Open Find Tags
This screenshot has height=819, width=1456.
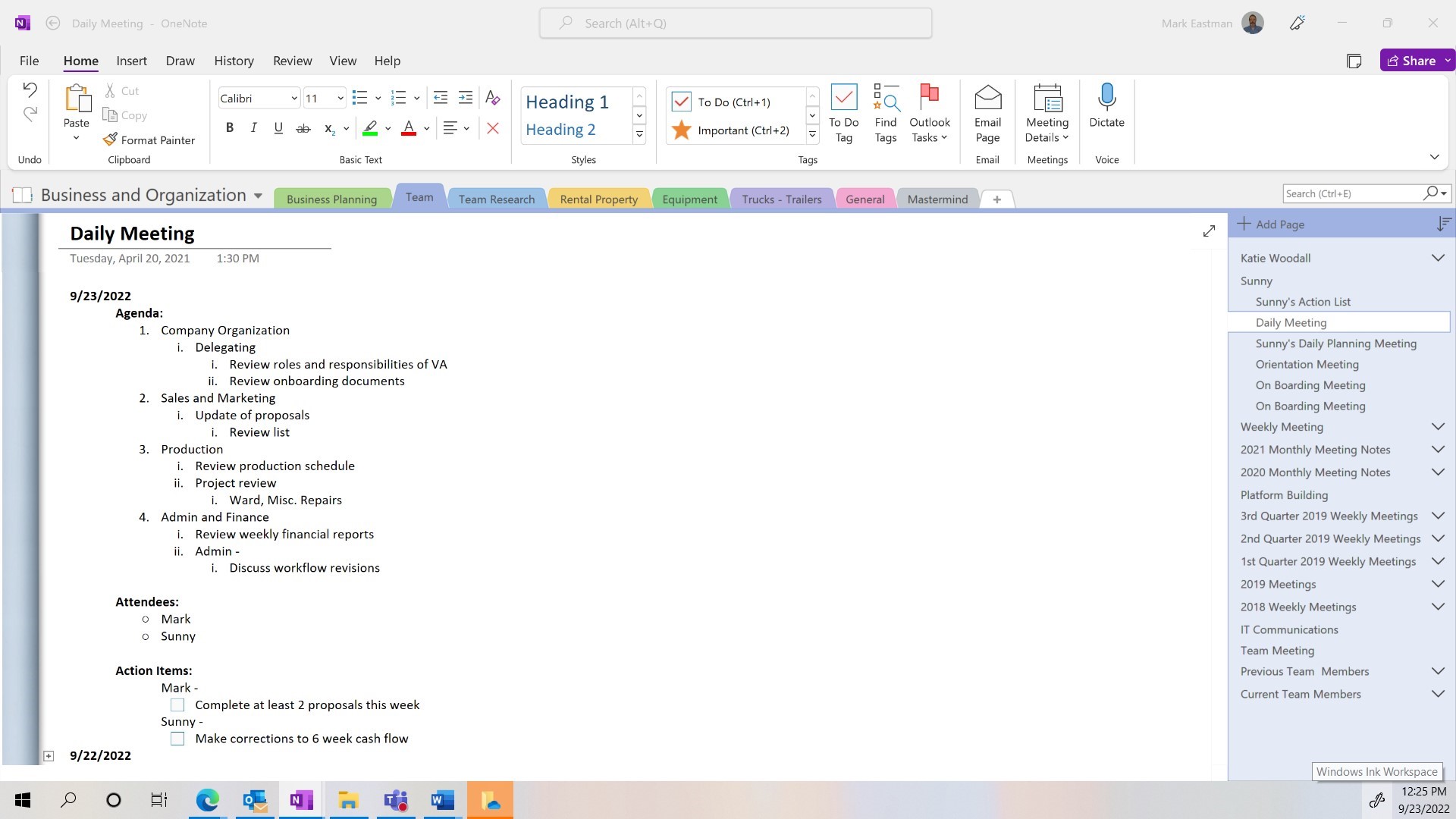pyautogui.click(x=885, y=114)
